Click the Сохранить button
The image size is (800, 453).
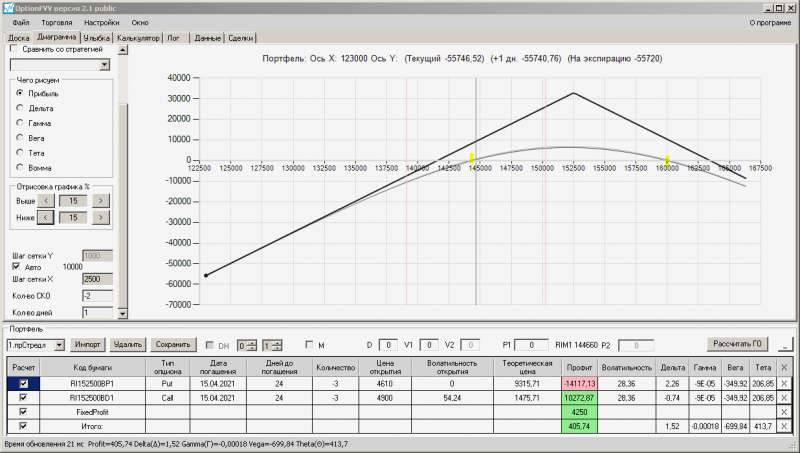coord(173,345)
